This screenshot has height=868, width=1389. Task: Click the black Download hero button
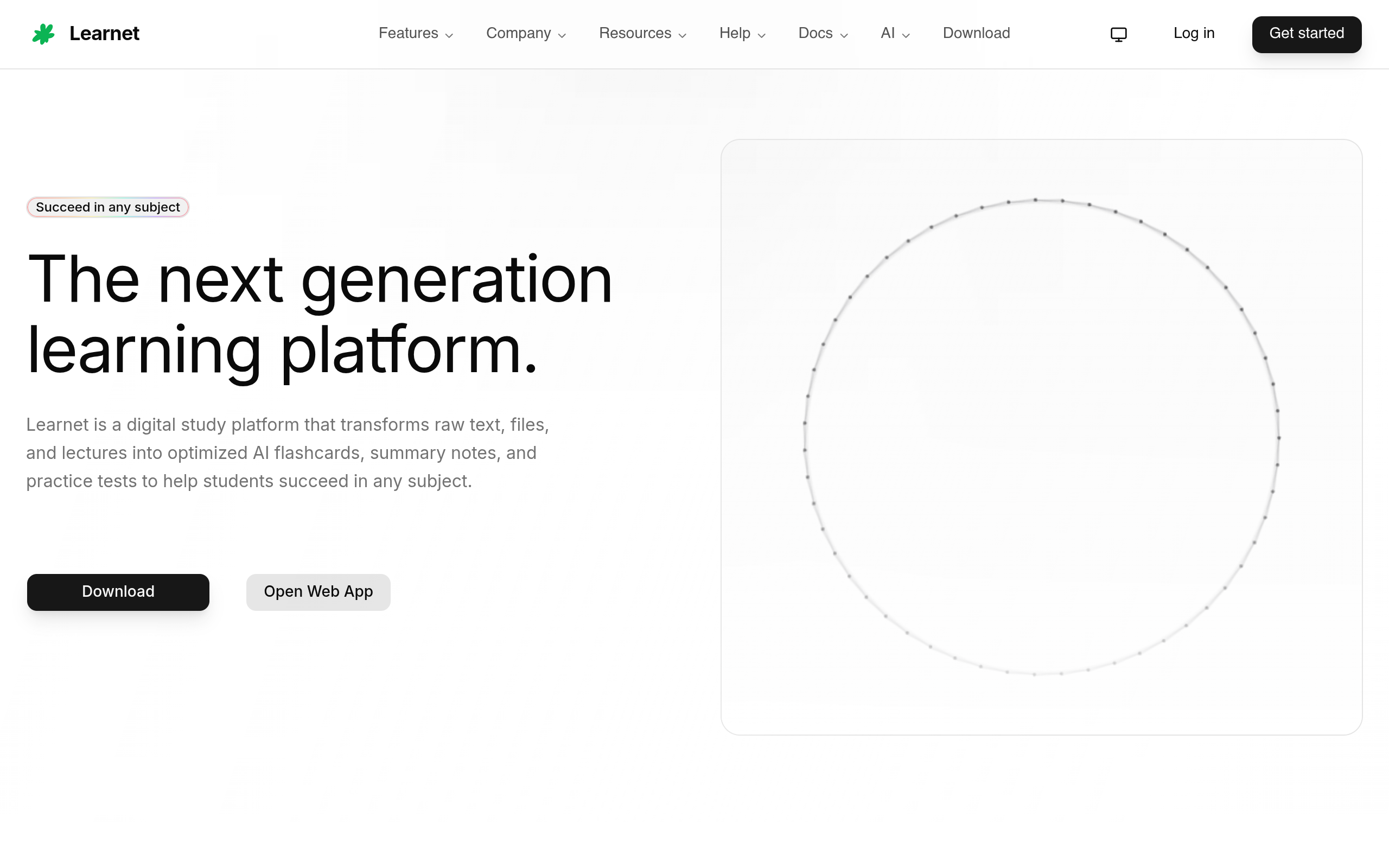coord(118,592)
